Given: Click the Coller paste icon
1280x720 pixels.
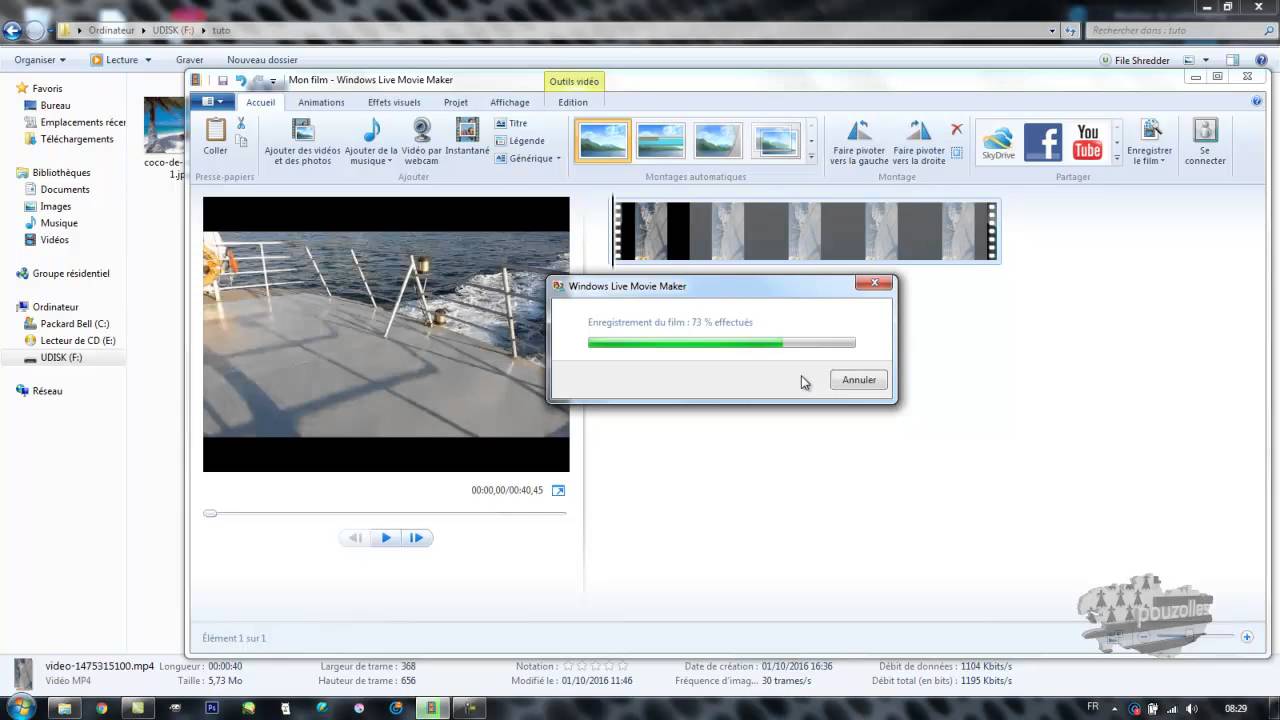Looking at the screenshot, I should point(215,130).
